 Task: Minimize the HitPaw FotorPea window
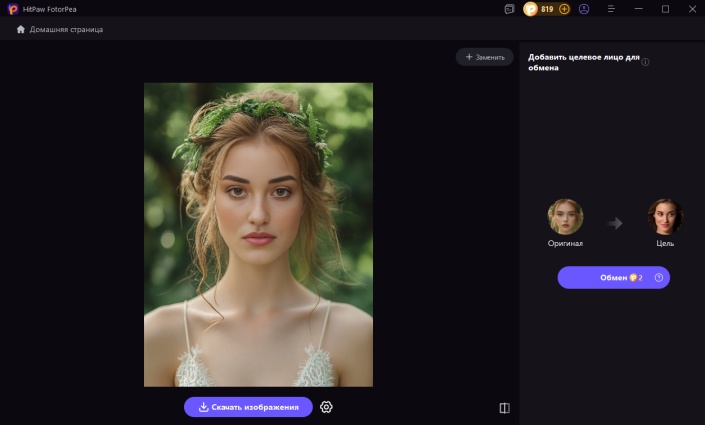pos(638,9)
